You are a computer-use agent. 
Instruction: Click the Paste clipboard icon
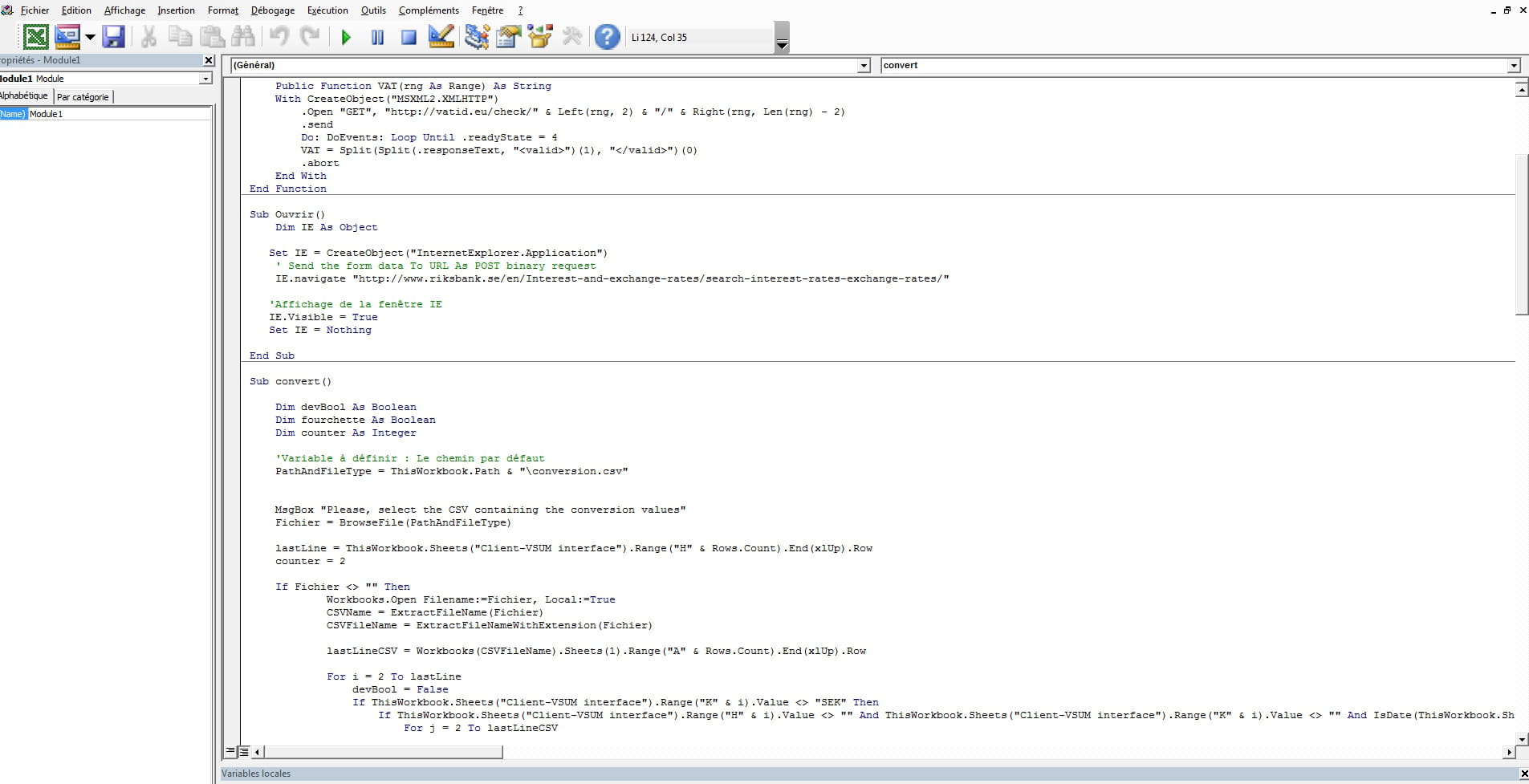click(x=212, y=37)
